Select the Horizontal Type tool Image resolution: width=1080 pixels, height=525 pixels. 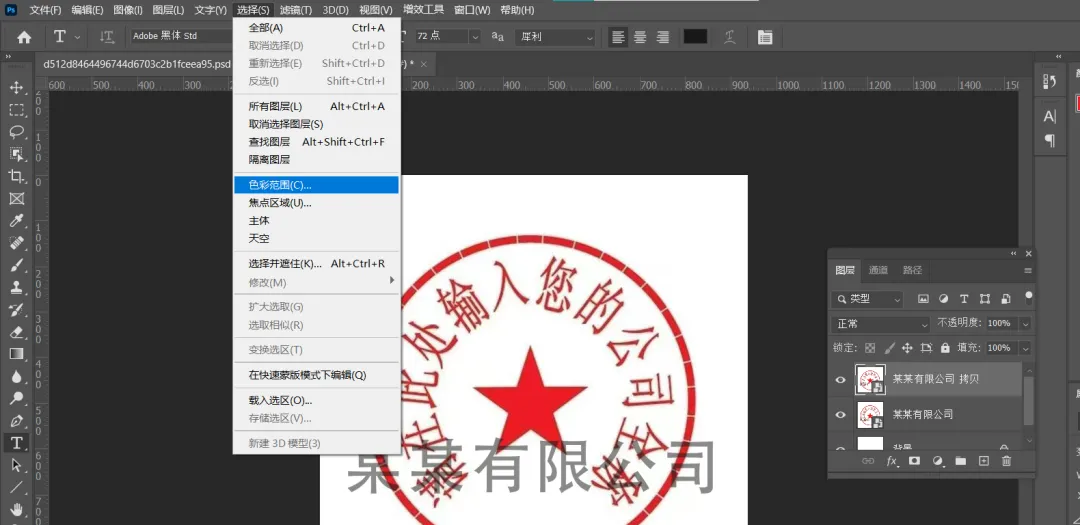coord(17,442)
